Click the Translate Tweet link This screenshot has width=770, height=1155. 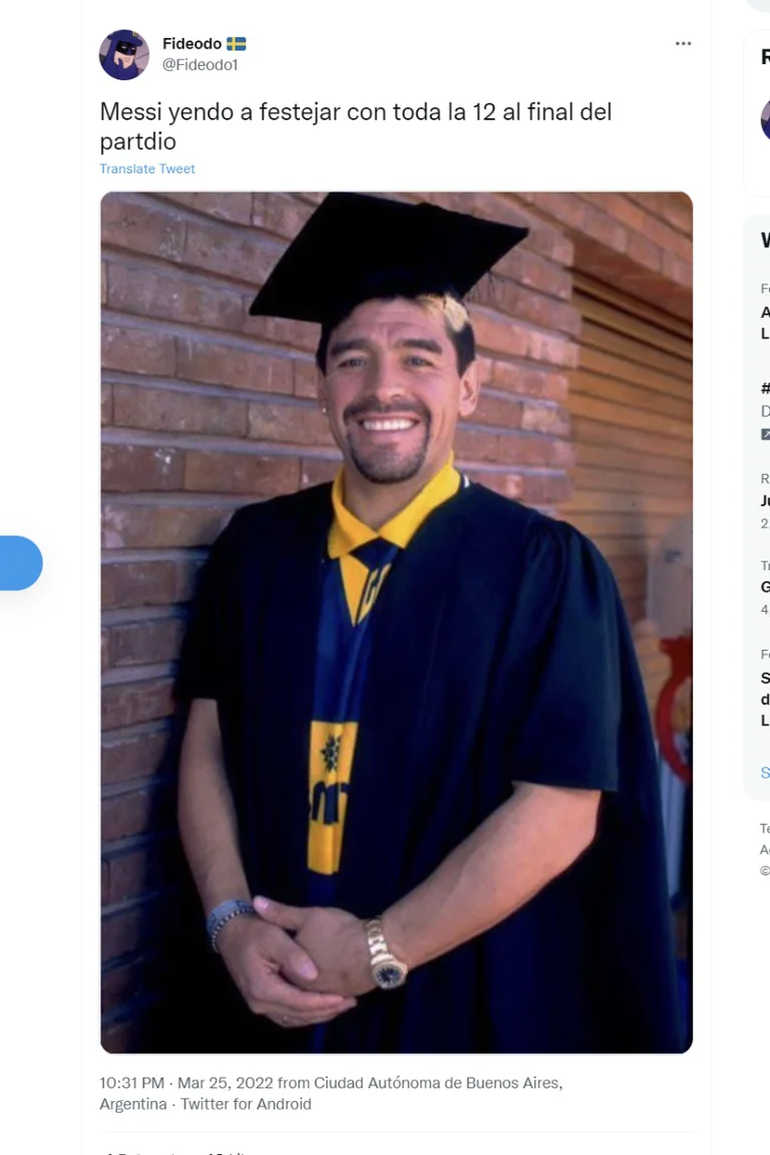(147, 169)
